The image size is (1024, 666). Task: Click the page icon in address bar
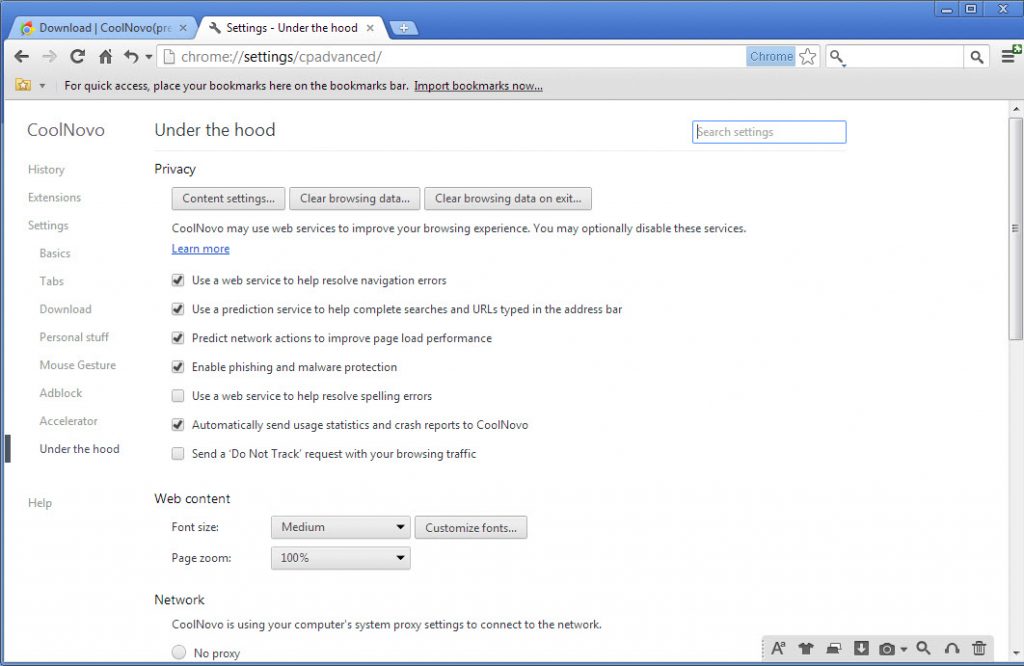pos(169,57)
